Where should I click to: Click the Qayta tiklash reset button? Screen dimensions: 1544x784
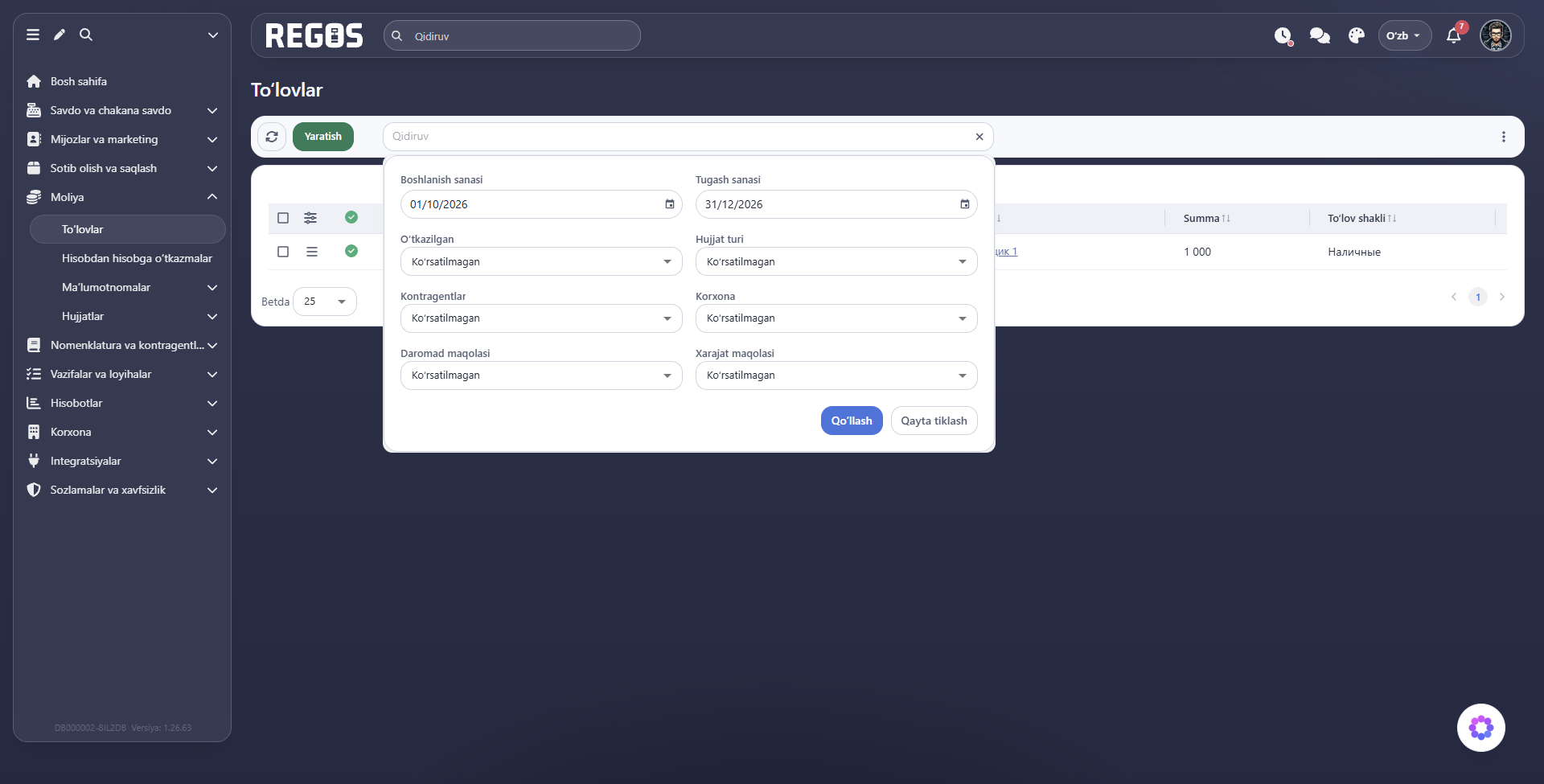(x=934, y=421)
